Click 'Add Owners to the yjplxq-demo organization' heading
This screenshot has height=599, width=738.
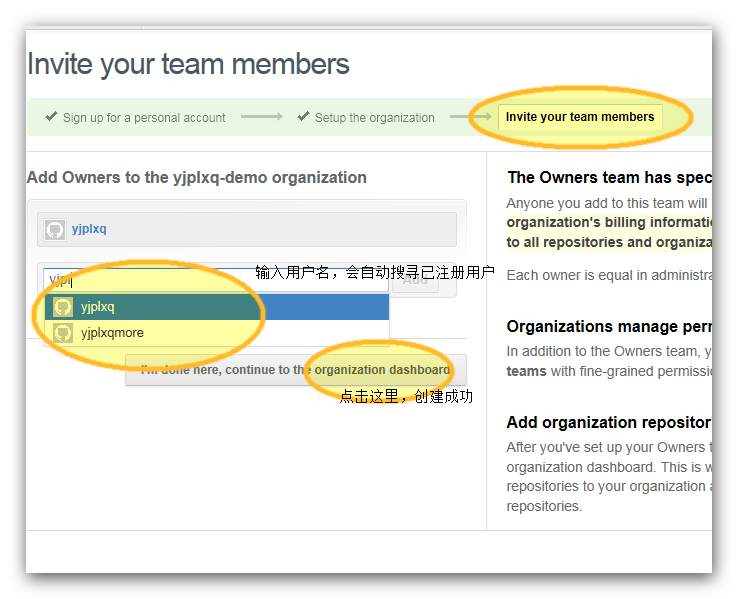(x=197, y=177)
